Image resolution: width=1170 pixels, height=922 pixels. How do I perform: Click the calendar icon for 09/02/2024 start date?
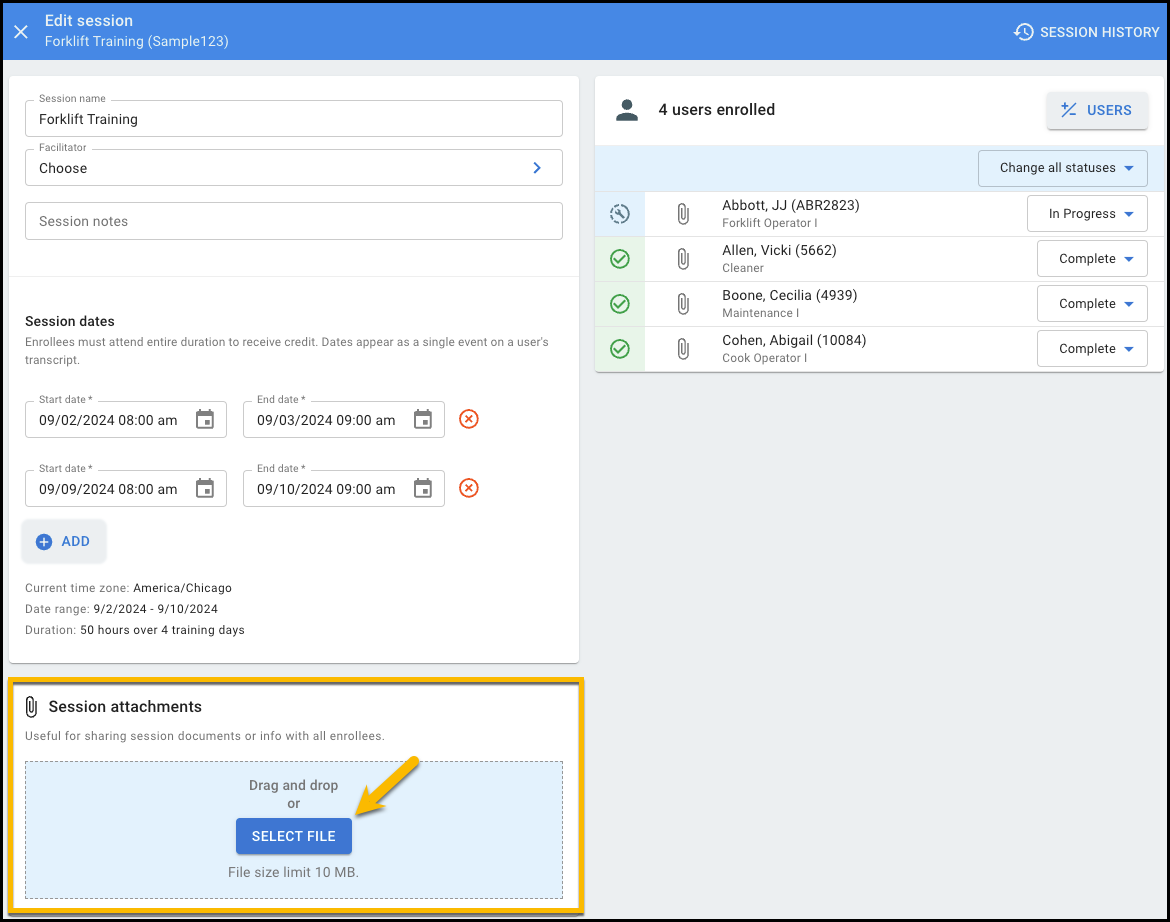pos(205,420)
